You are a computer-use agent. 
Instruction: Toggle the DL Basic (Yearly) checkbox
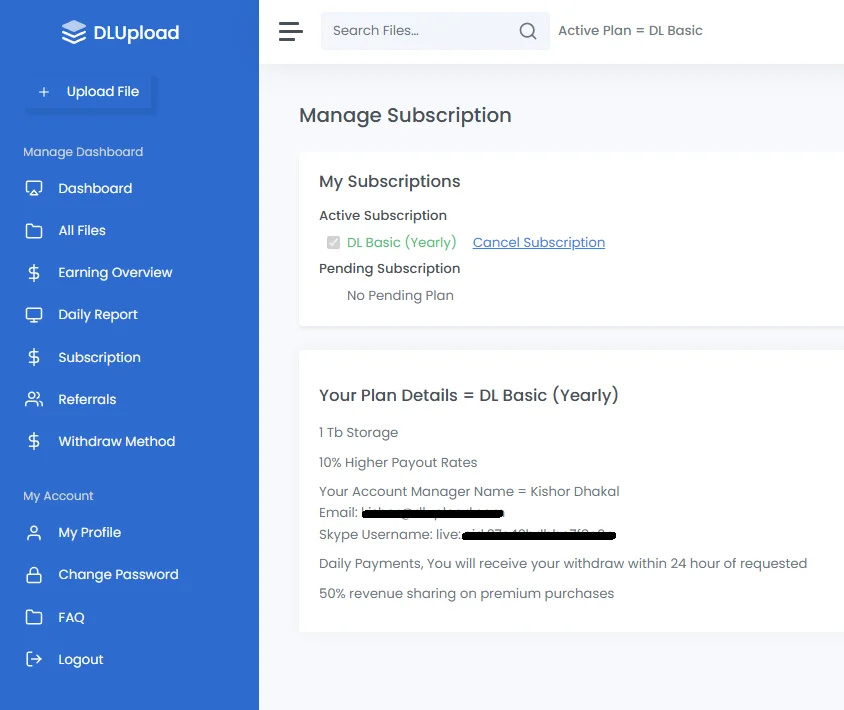click(x=333, y=242)
